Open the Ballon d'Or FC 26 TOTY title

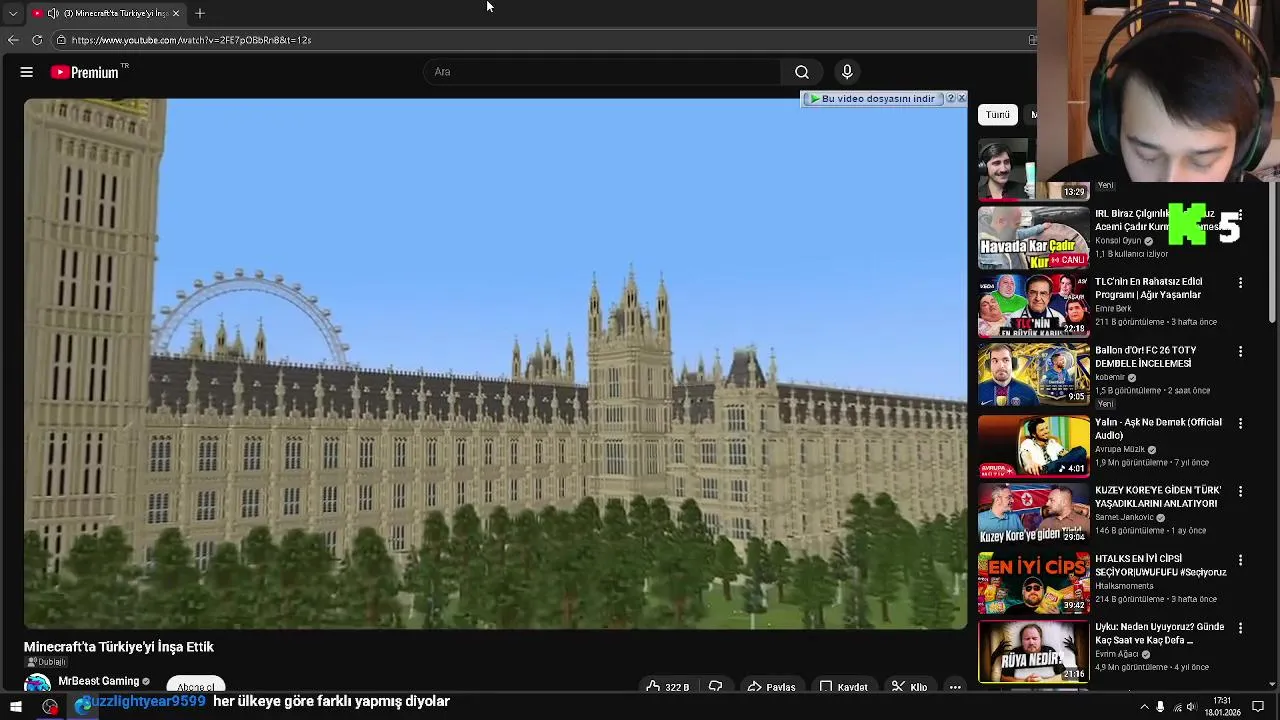click(1145, 357)
